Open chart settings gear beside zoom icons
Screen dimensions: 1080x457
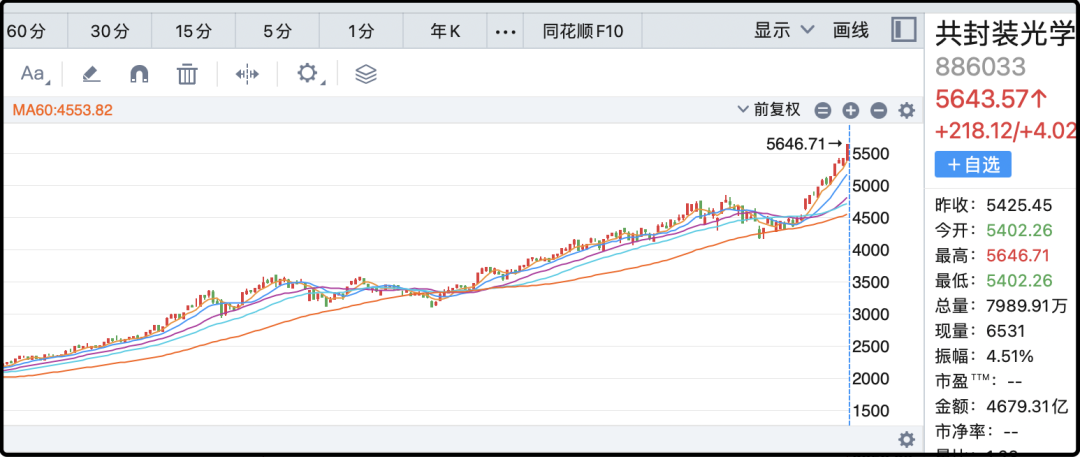pyautogui.click(x=907, y=110)
